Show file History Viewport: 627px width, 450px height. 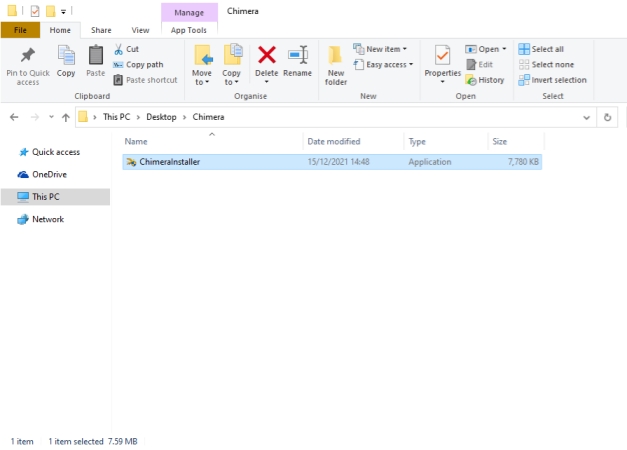485,80
